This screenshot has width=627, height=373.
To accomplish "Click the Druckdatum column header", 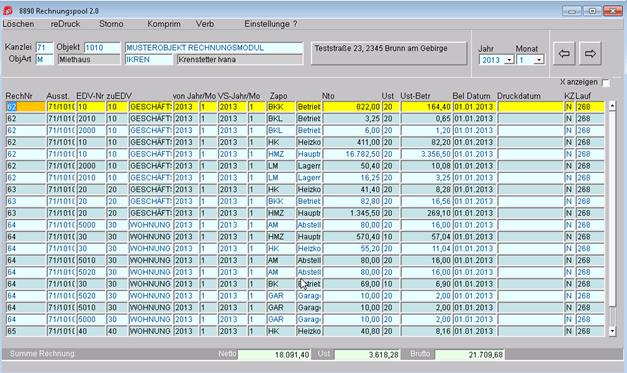I will pyautogui.click(x=519, y=96).
